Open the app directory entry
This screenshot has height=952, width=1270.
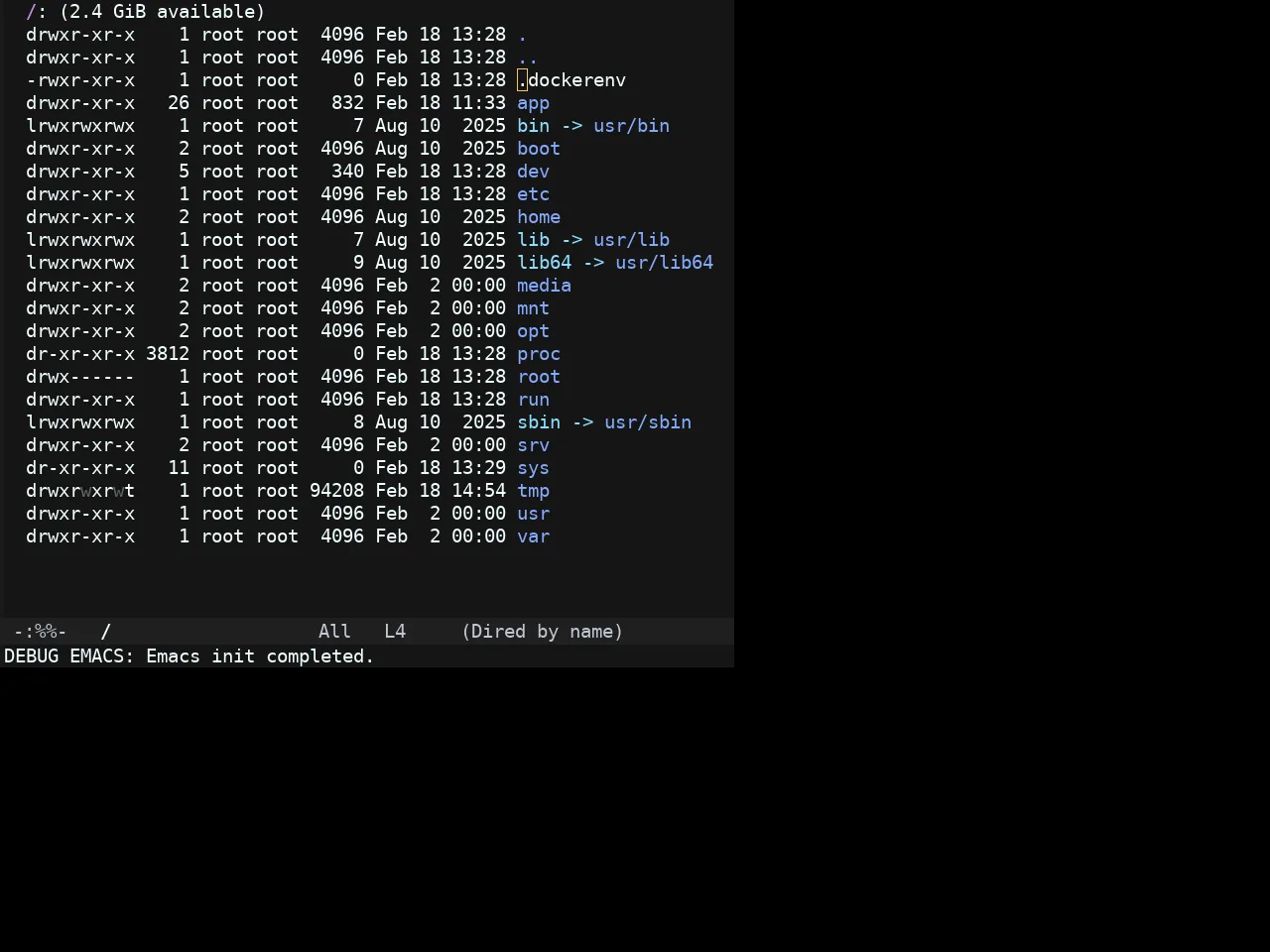pyautogui.click(x=533, y=103)
